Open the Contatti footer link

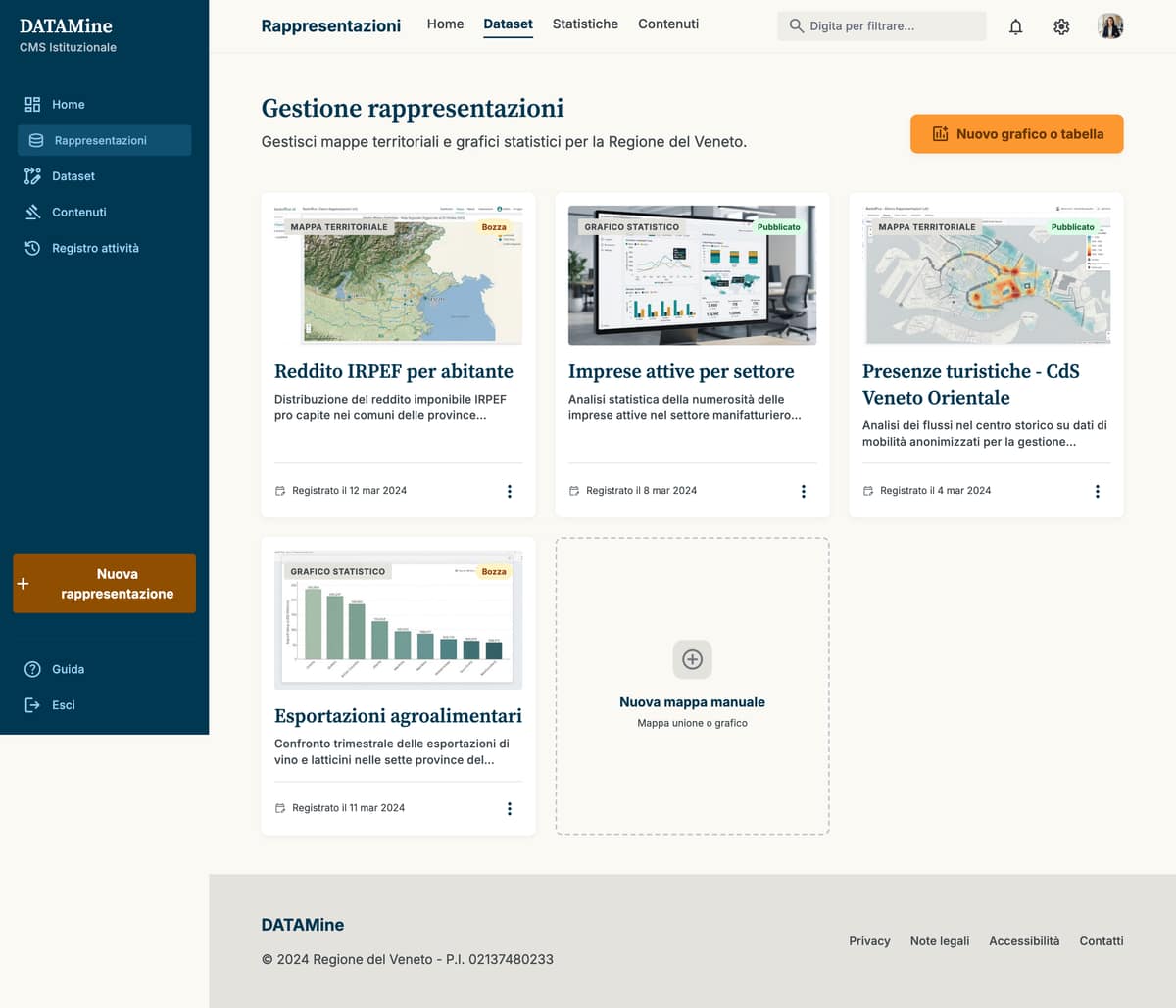coord(1102,940)
